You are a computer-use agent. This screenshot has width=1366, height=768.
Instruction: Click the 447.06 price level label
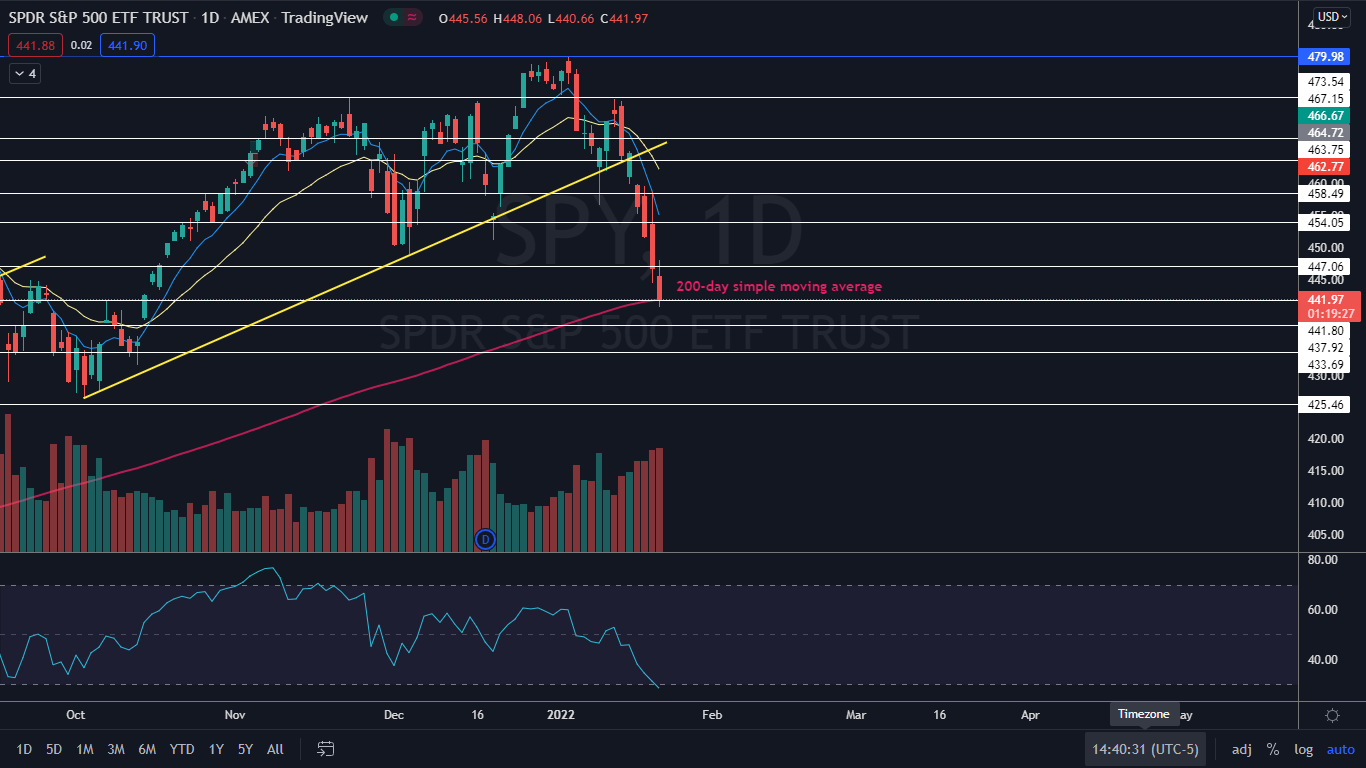tap(1326, 266)
